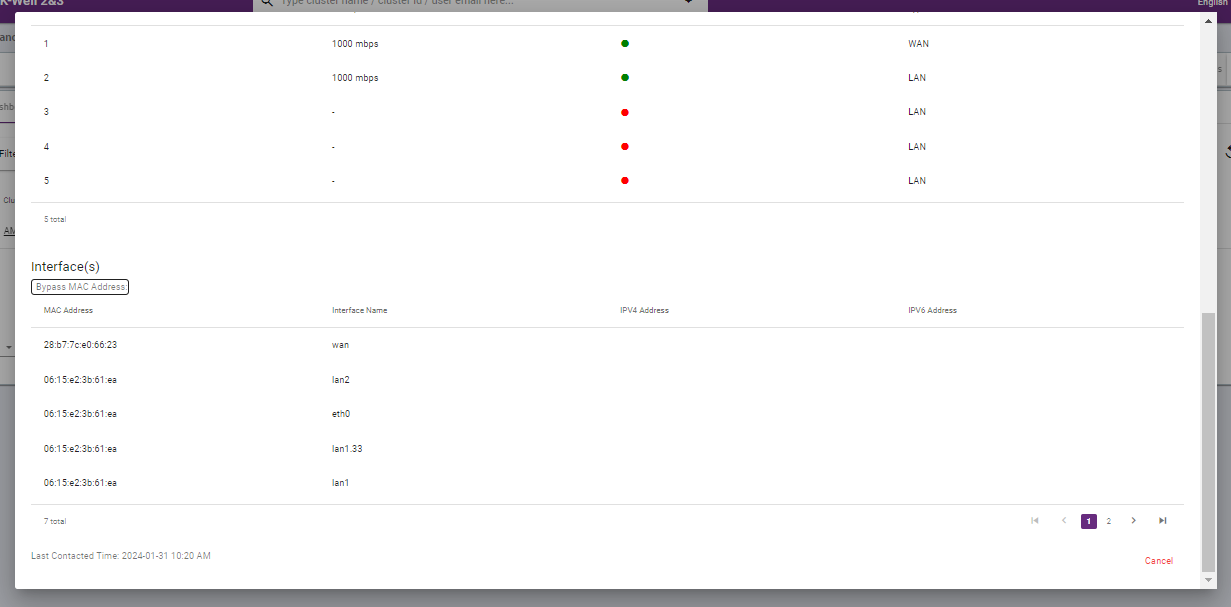This screenshot has height=607, width=1231.
Task: Click the Interface(s) section heading
Action: [x=65, y=266]
